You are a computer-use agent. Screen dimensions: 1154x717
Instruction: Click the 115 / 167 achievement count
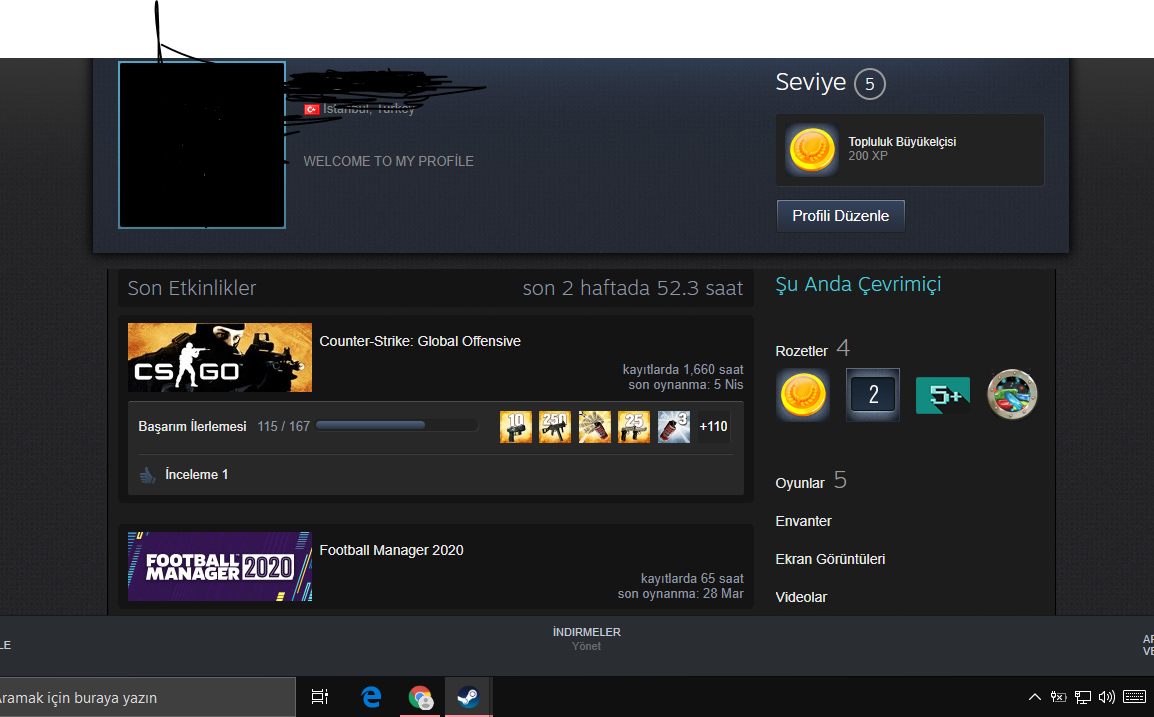coord(283,427)
